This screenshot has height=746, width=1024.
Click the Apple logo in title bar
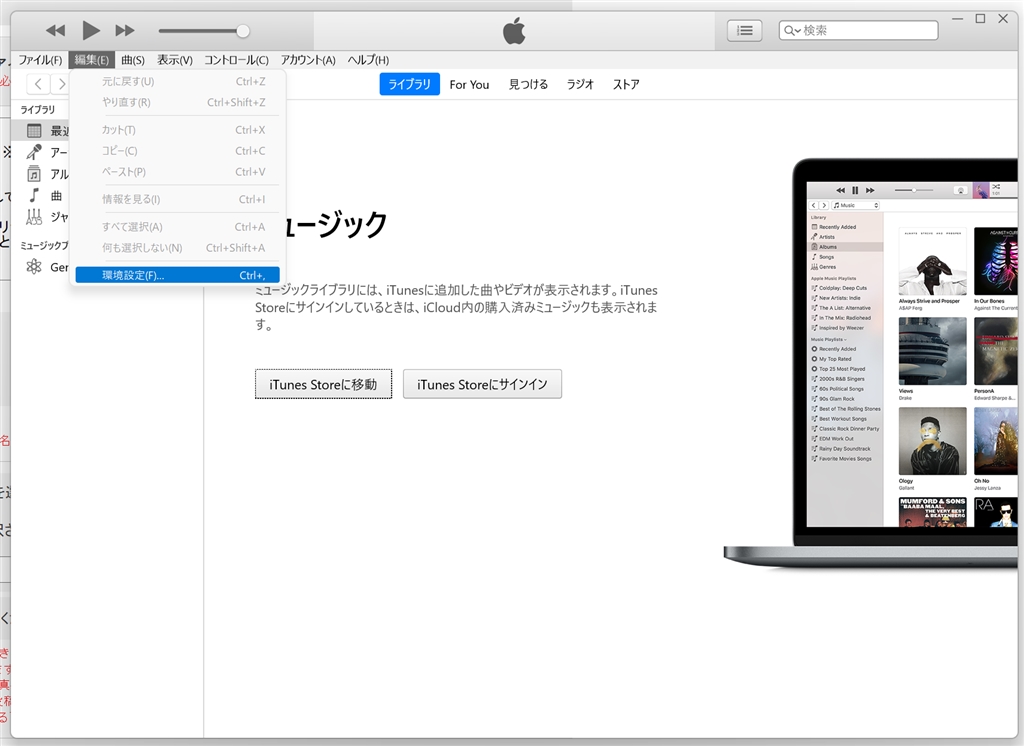coord(514,31)
